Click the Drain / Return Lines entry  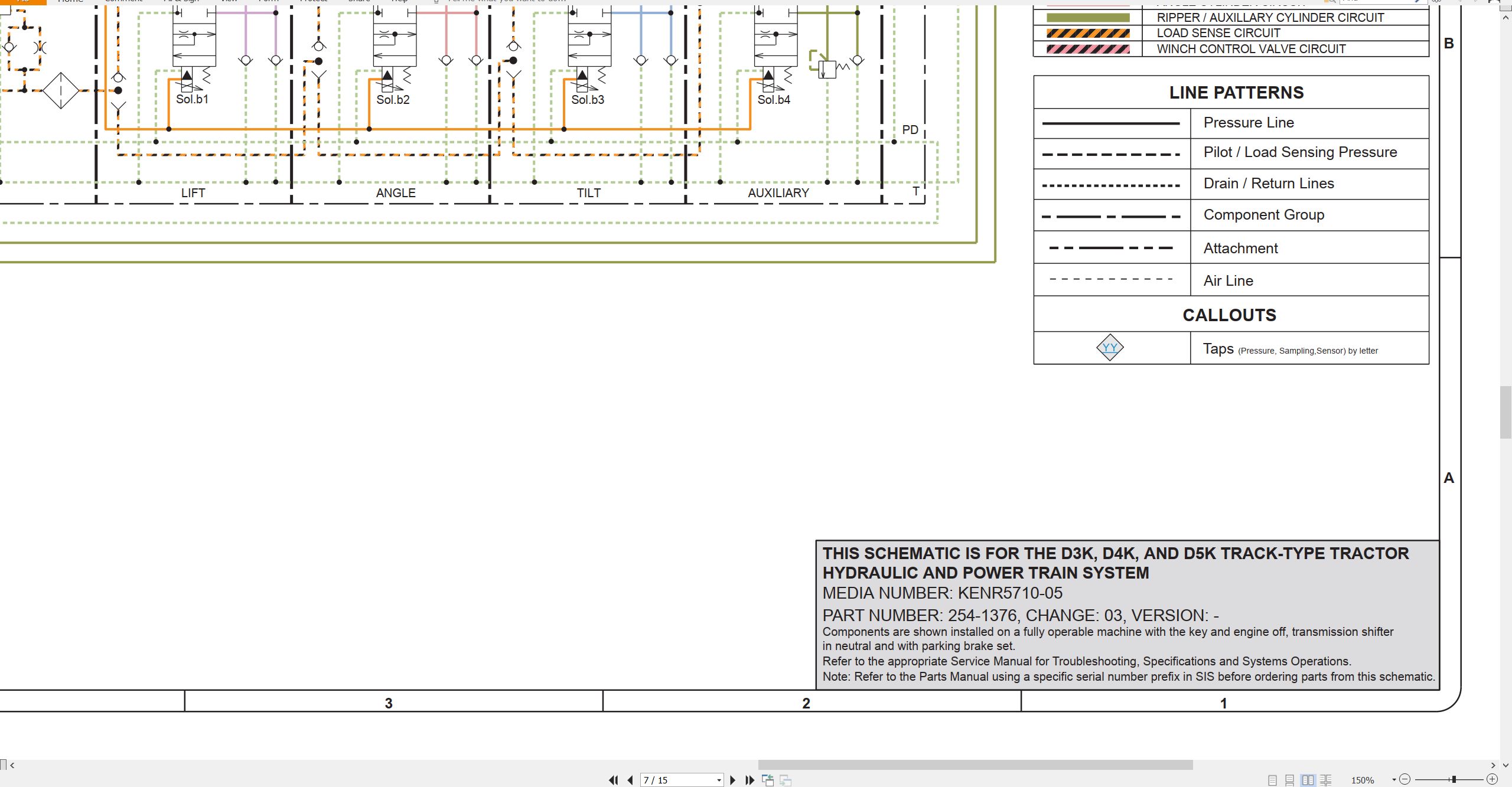point(1269,184)
